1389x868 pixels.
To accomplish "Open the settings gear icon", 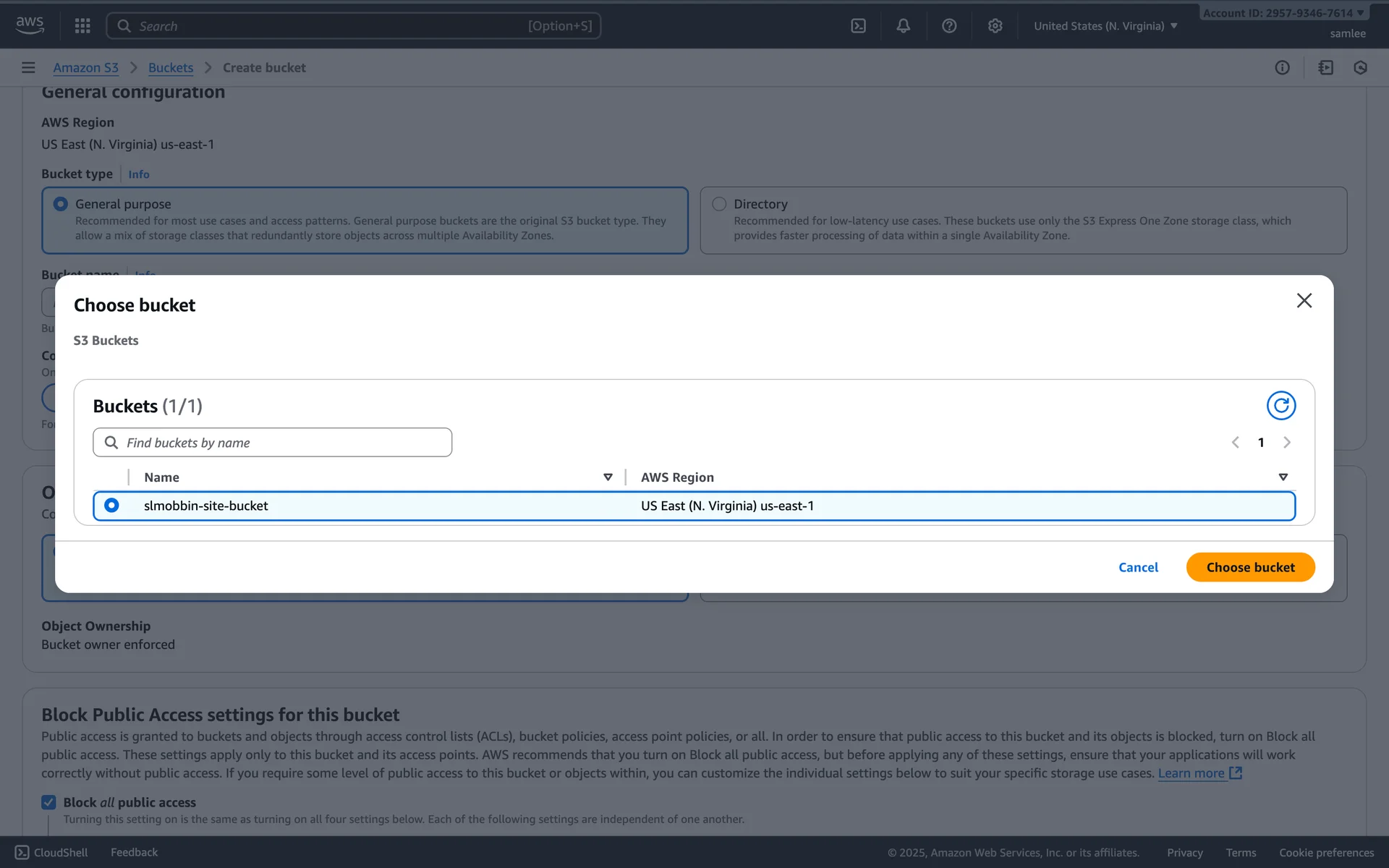I will point(995,26).
